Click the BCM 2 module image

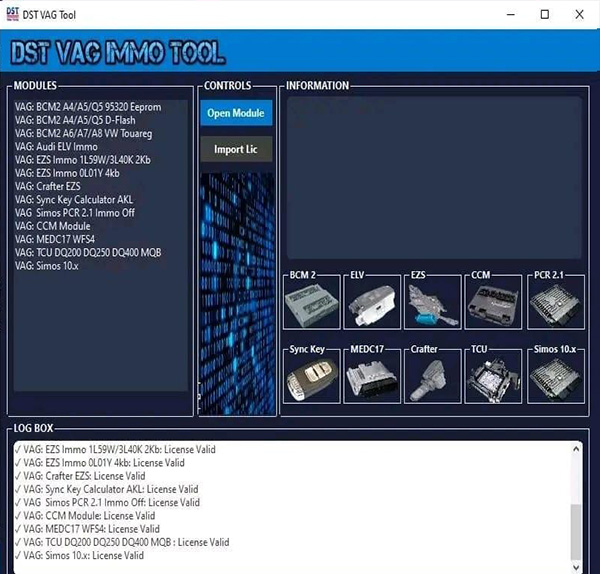[x=311, y=305]
